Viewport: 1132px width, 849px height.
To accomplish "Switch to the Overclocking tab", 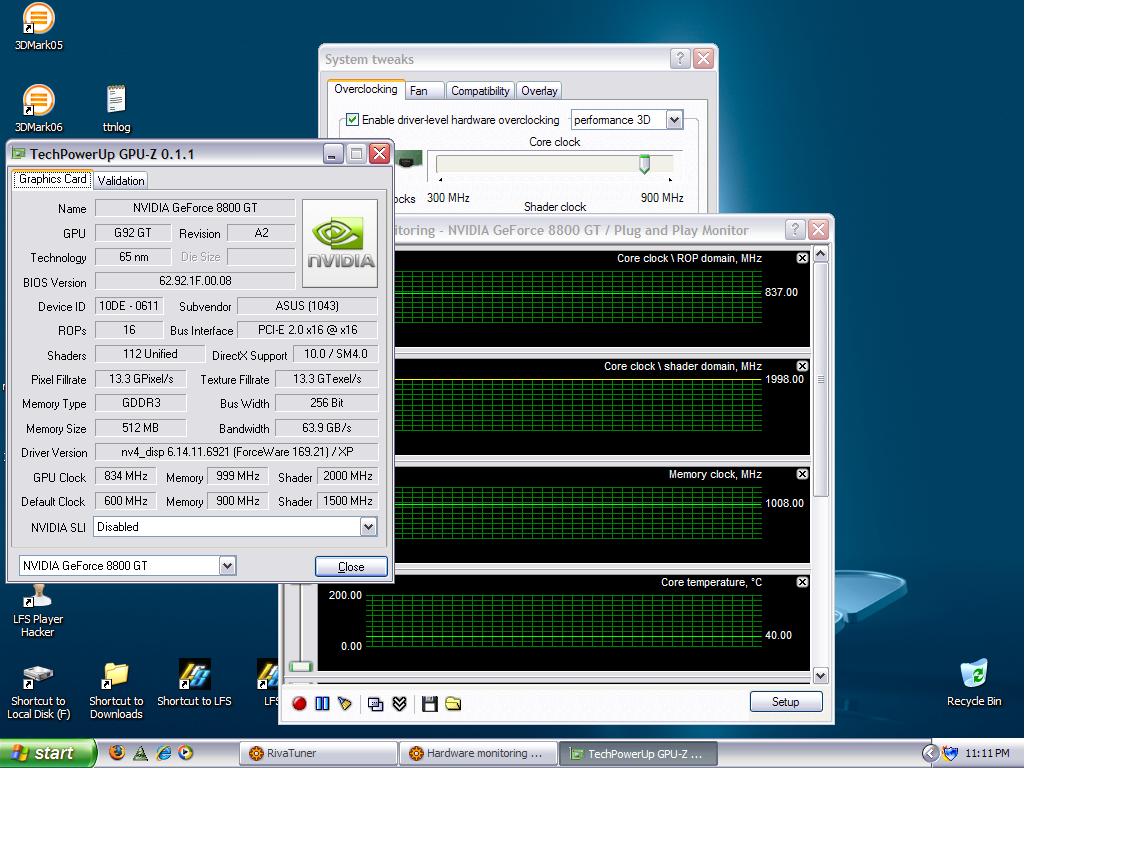I will [x=365, y=89].
